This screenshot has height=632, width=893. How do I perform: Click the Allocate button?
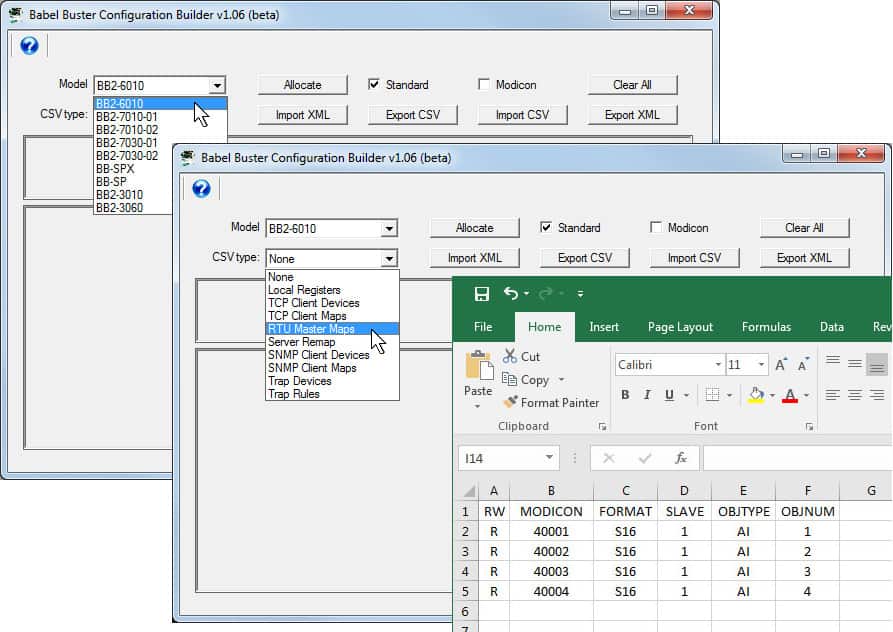(474, 228)
